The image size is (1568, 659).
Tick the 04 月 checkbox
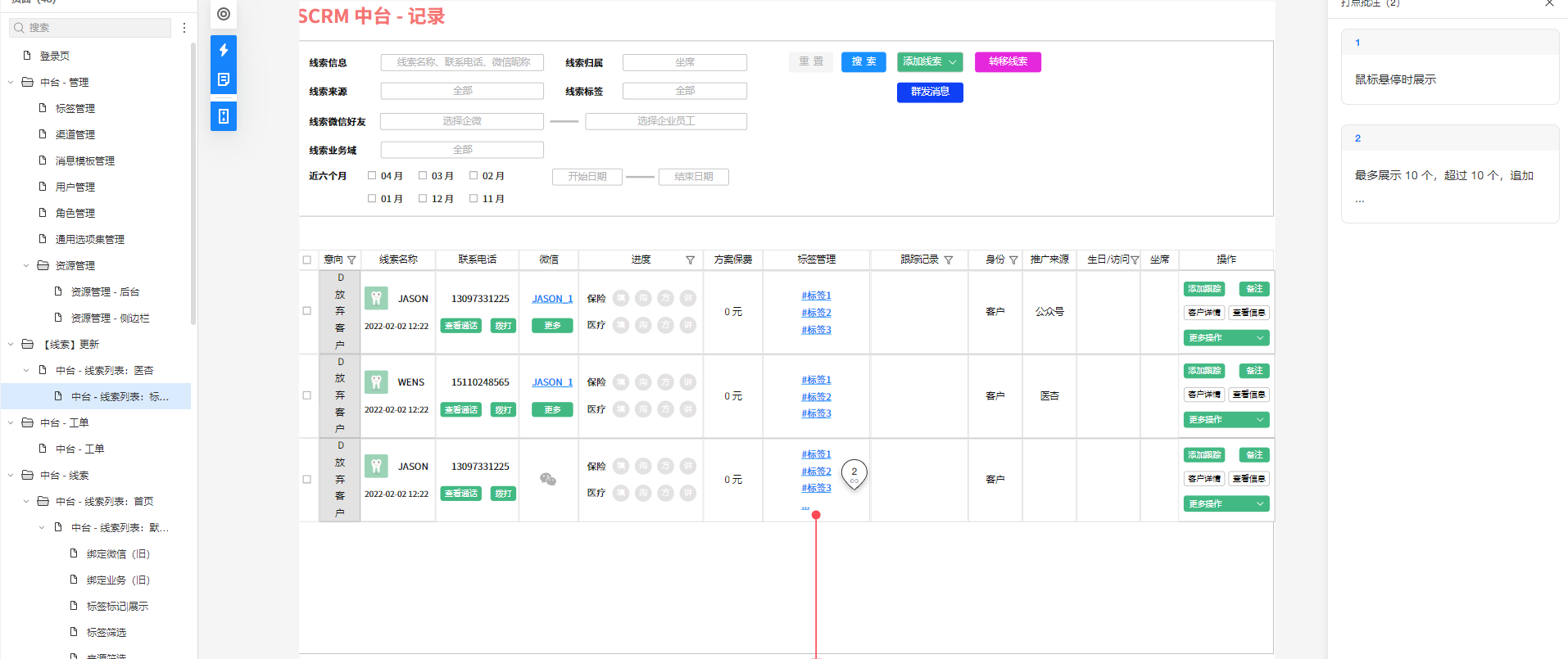coord(372,175)
